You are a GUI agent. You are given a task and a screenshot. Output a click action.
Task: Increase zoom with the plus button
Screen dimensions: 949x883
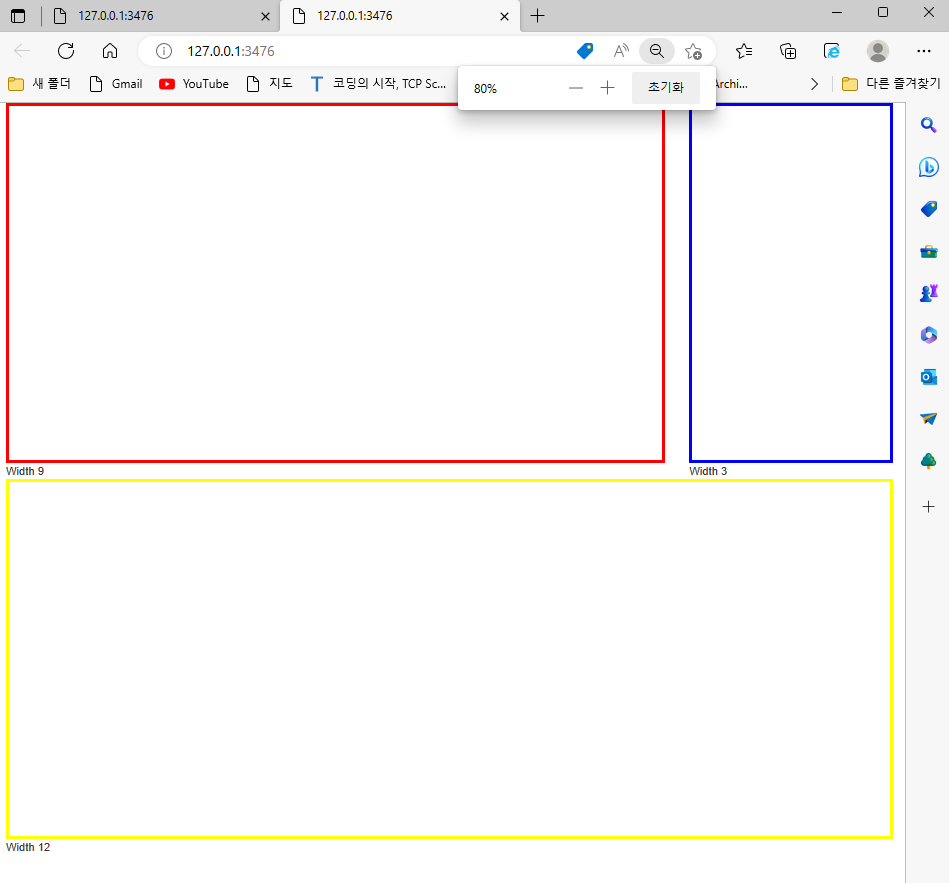607,88
